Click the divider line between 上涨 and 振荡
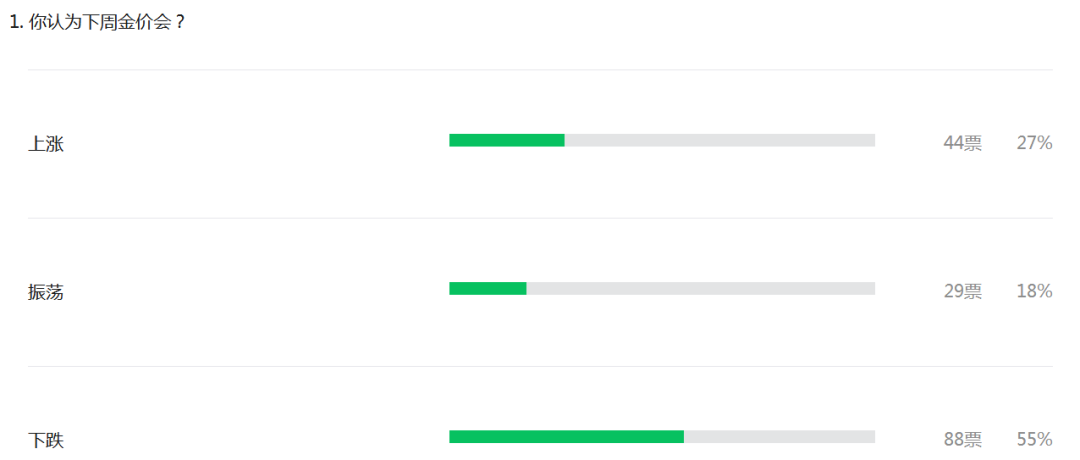This screenshot has width=1080, height=460. pyautogui.click(x=540, y=218)
